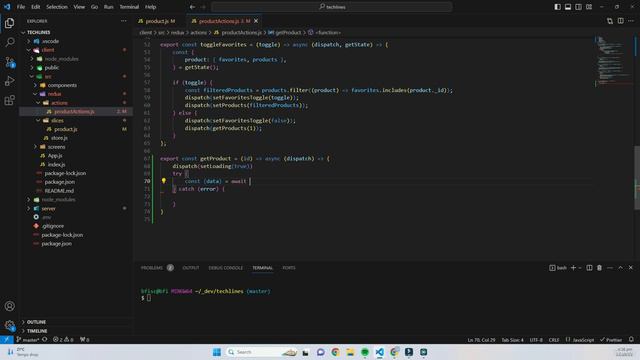The width and height of the screenshot is (640, 360).
Task: Open Chrome from the taskbar
Action: tap(335, 352)
